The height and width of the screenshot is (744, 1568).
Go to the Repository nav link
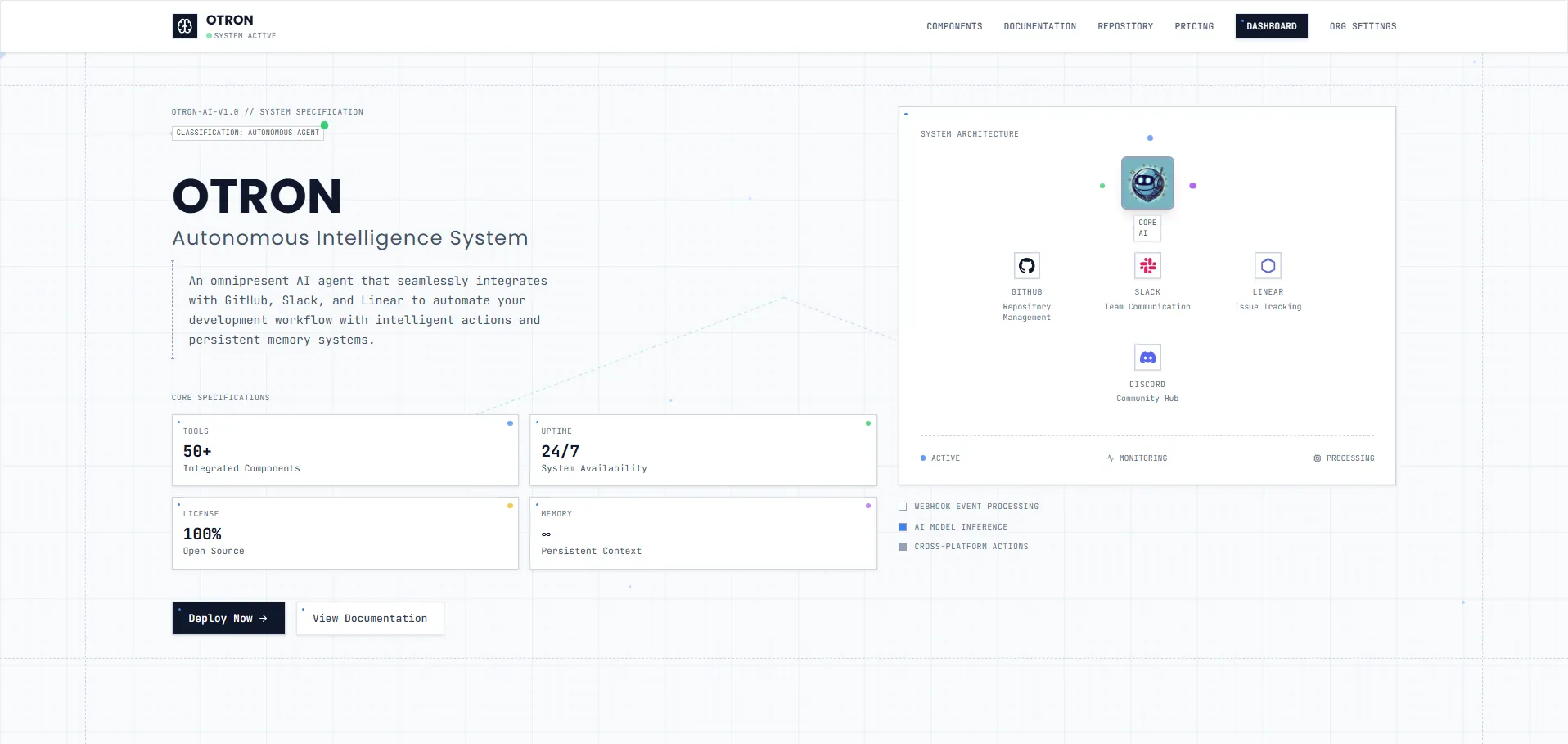pos(1124,26)
